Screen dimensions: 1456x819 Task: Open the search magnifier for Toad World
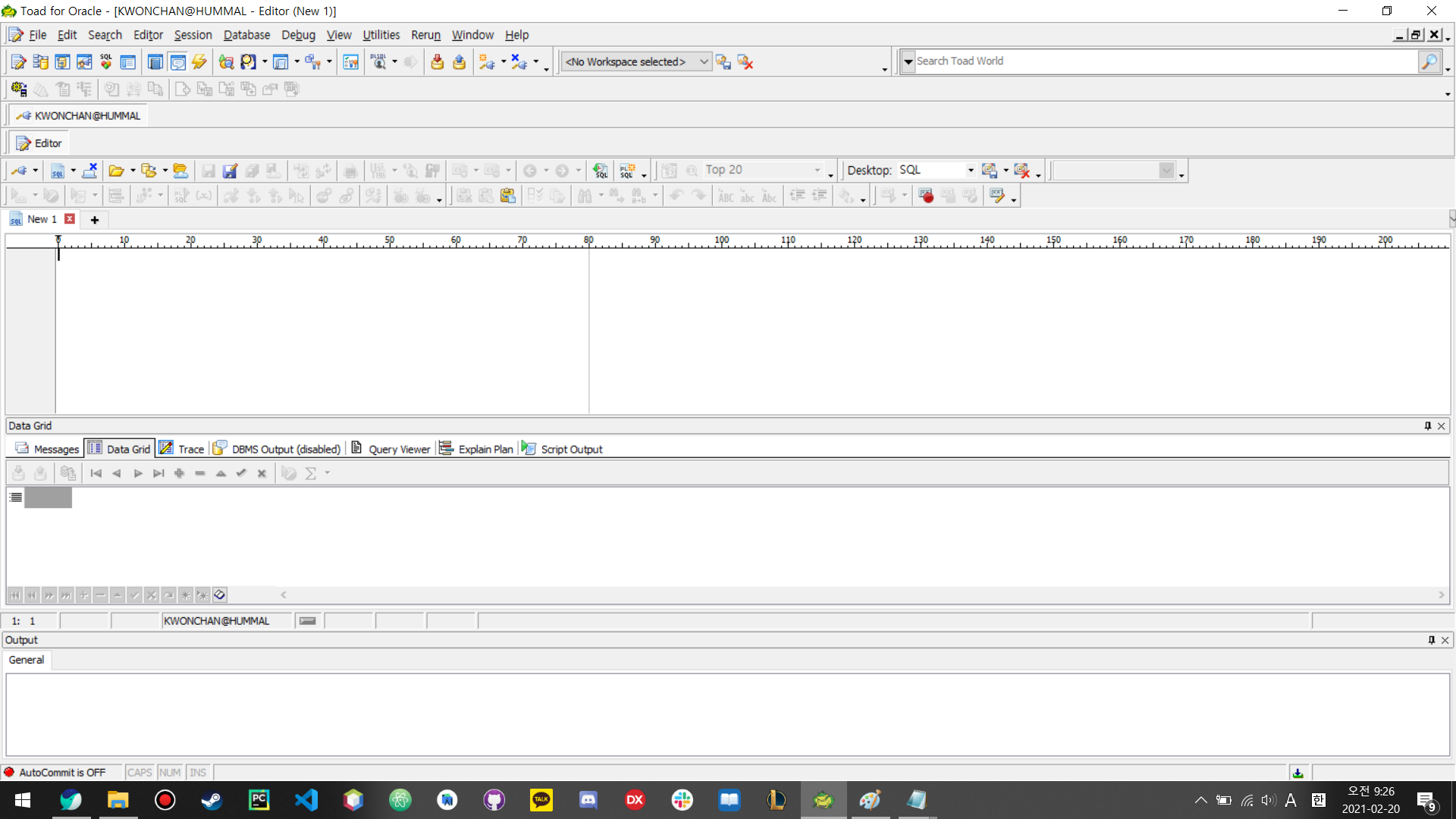tap(1429, 61)
